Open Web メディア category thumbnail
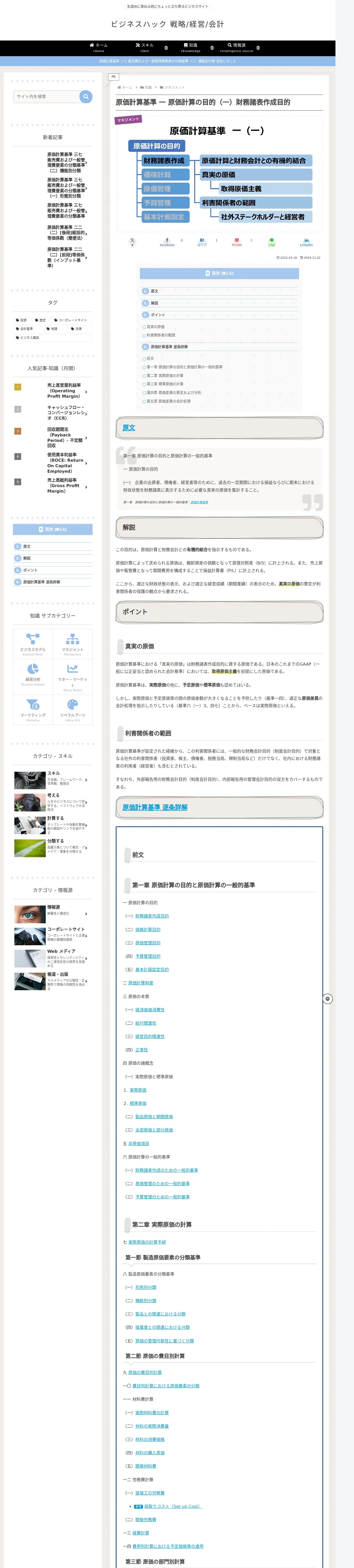Image resolution: width=354 pixels, height=1568 pixels. [x=29, y=958]
